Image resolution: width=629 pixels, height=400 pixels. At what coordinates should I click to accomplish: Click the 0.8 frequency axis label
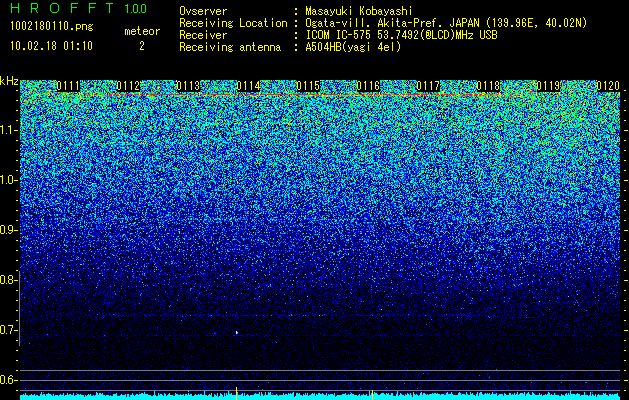point(8,280)
